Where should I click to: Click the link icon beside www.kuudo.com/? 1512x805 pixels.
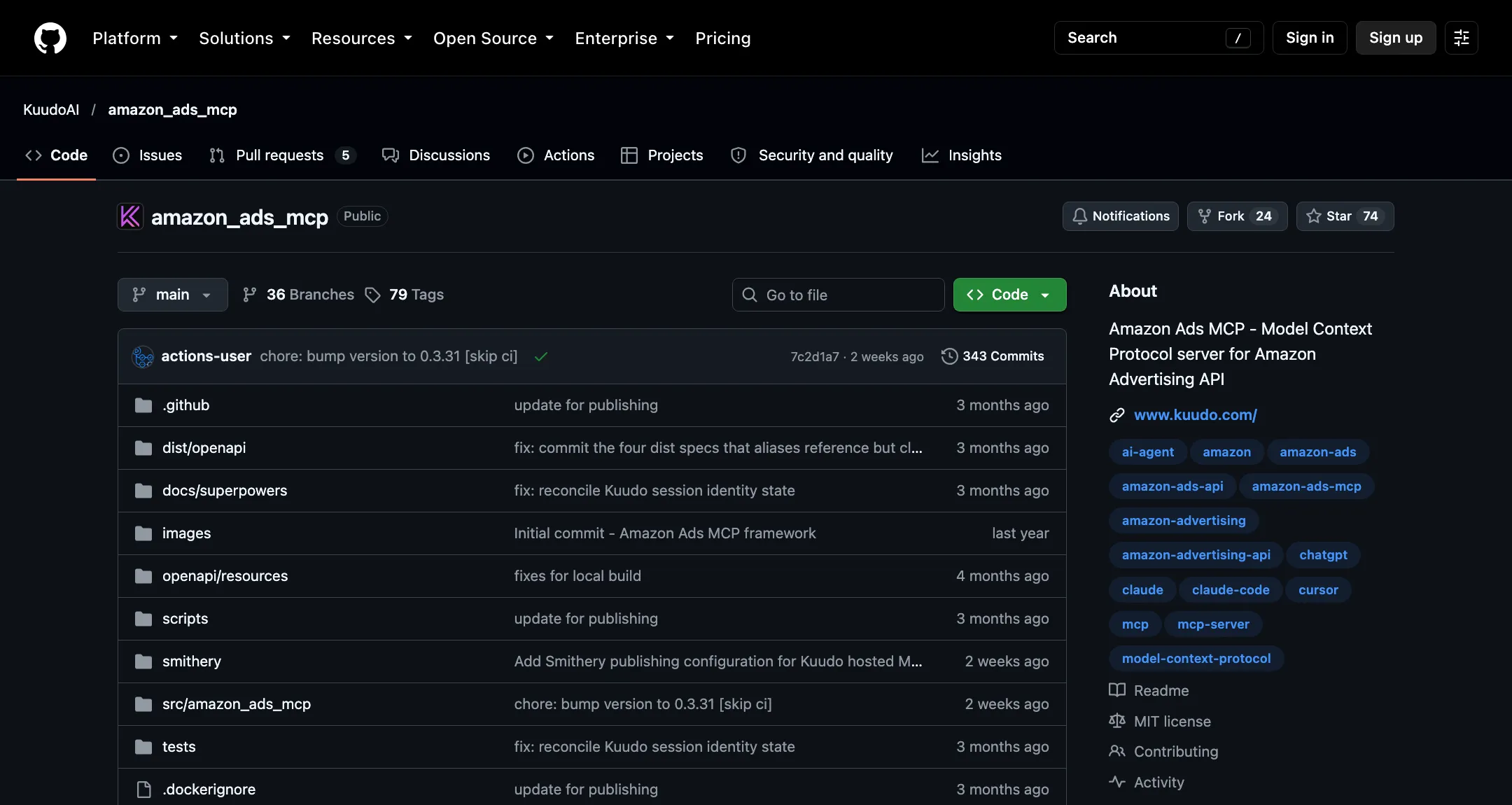[x=1117, y=415]
